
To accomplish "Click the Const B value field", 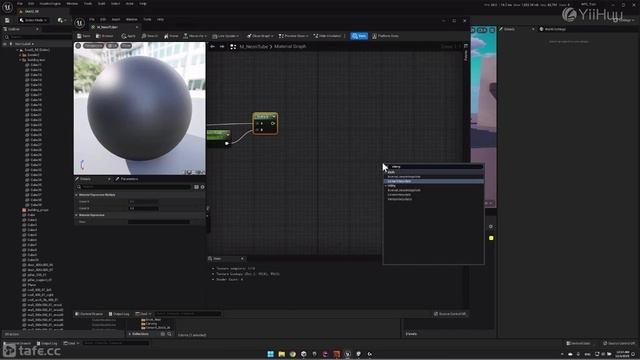I will (144, 208).
